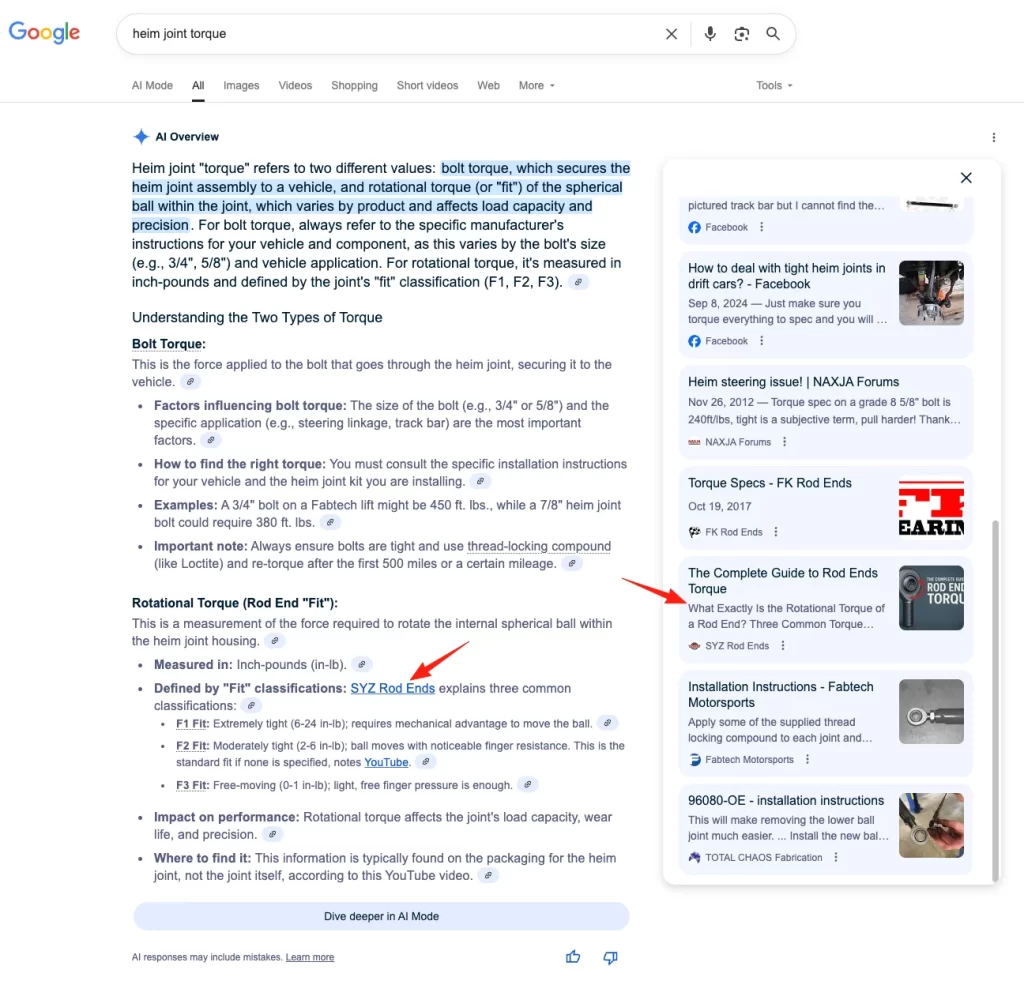Click thumbs down feedback icon
Screen dimensions: 1024x981
coord(610,957)
